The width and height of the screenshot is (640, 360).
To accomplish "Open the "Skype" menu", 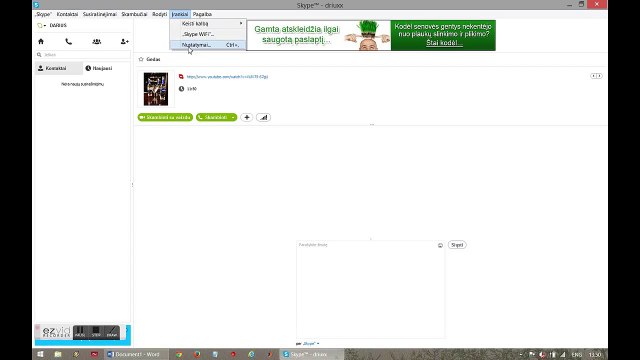I will click(43, 14).
